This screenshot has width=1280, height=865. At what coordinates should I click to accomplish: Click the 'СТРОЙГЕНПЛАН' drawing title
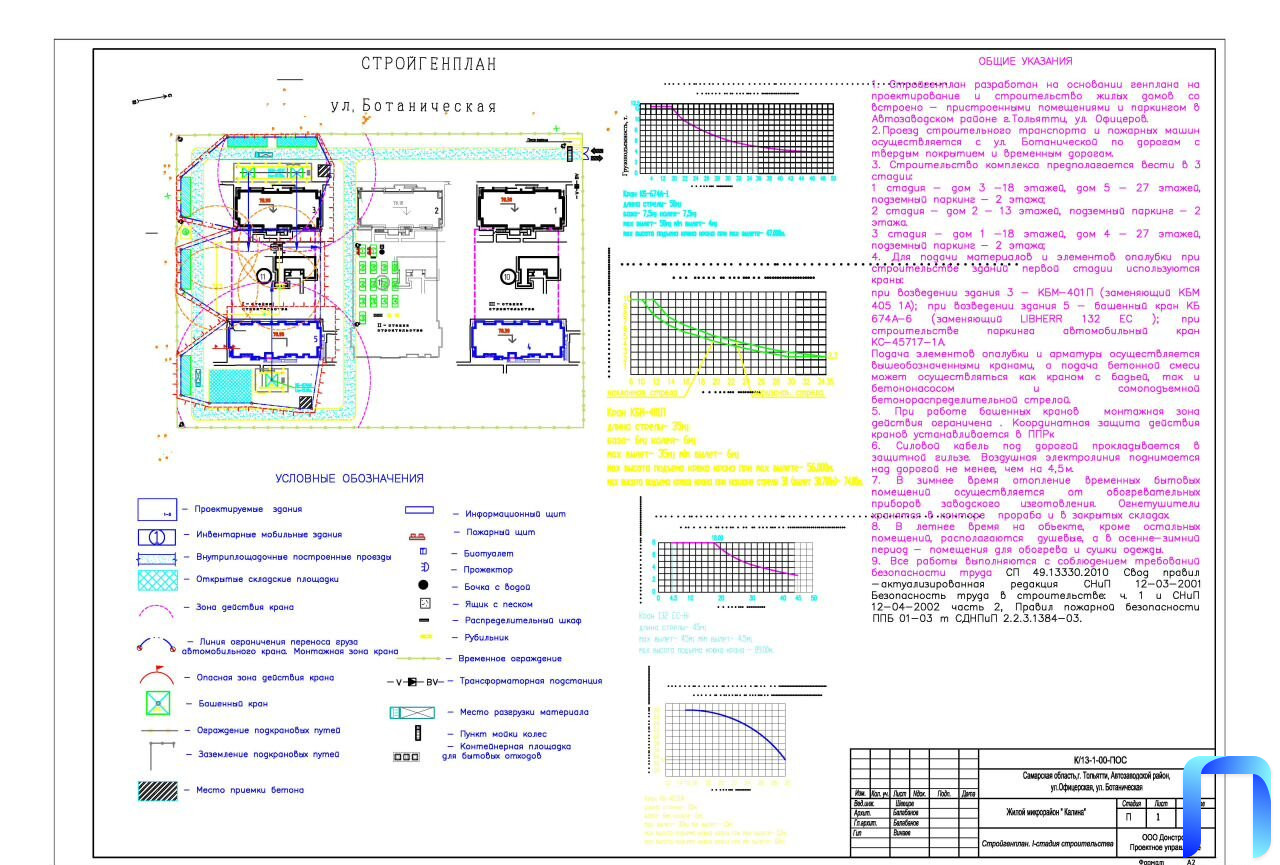coord(428,65)
